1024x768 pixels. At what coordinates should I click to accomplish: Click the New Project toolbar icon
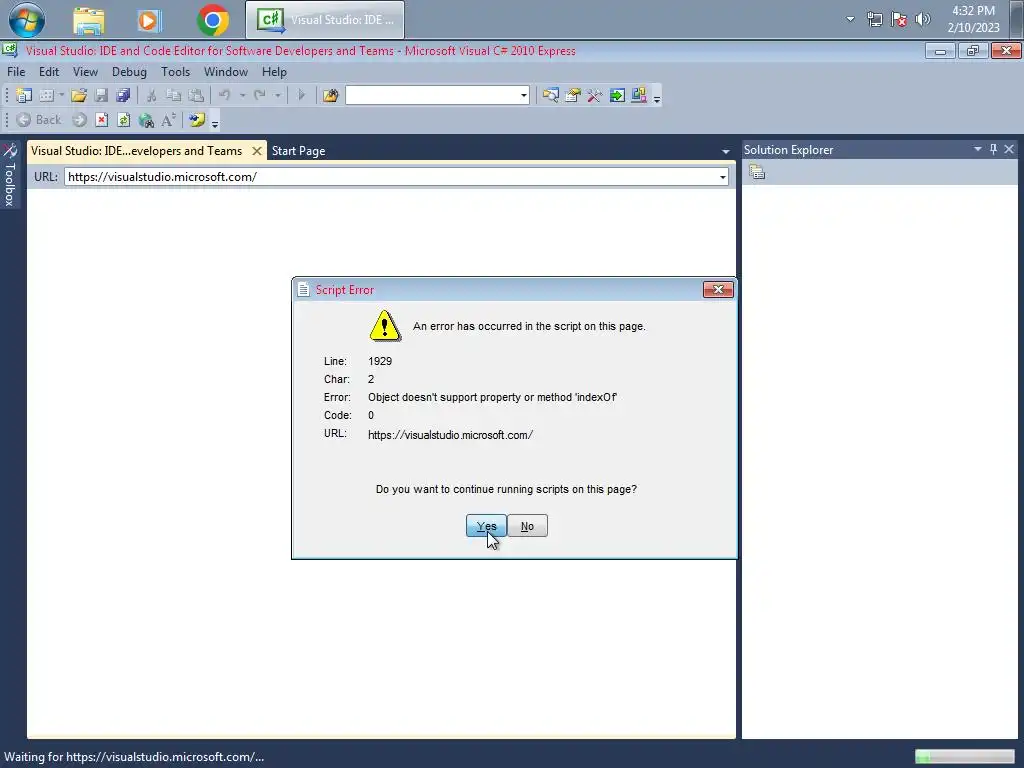(x=24, y=95)
